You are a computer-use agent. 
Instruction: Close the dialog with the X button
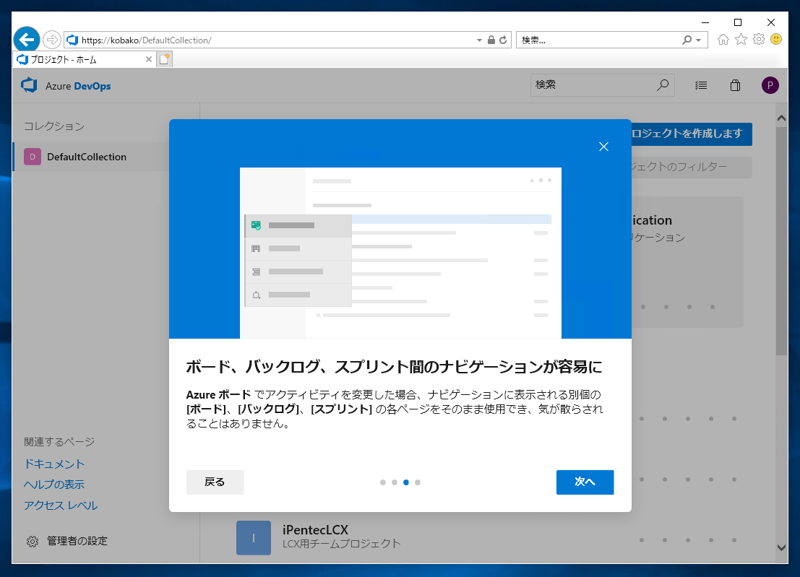(604, 147)
